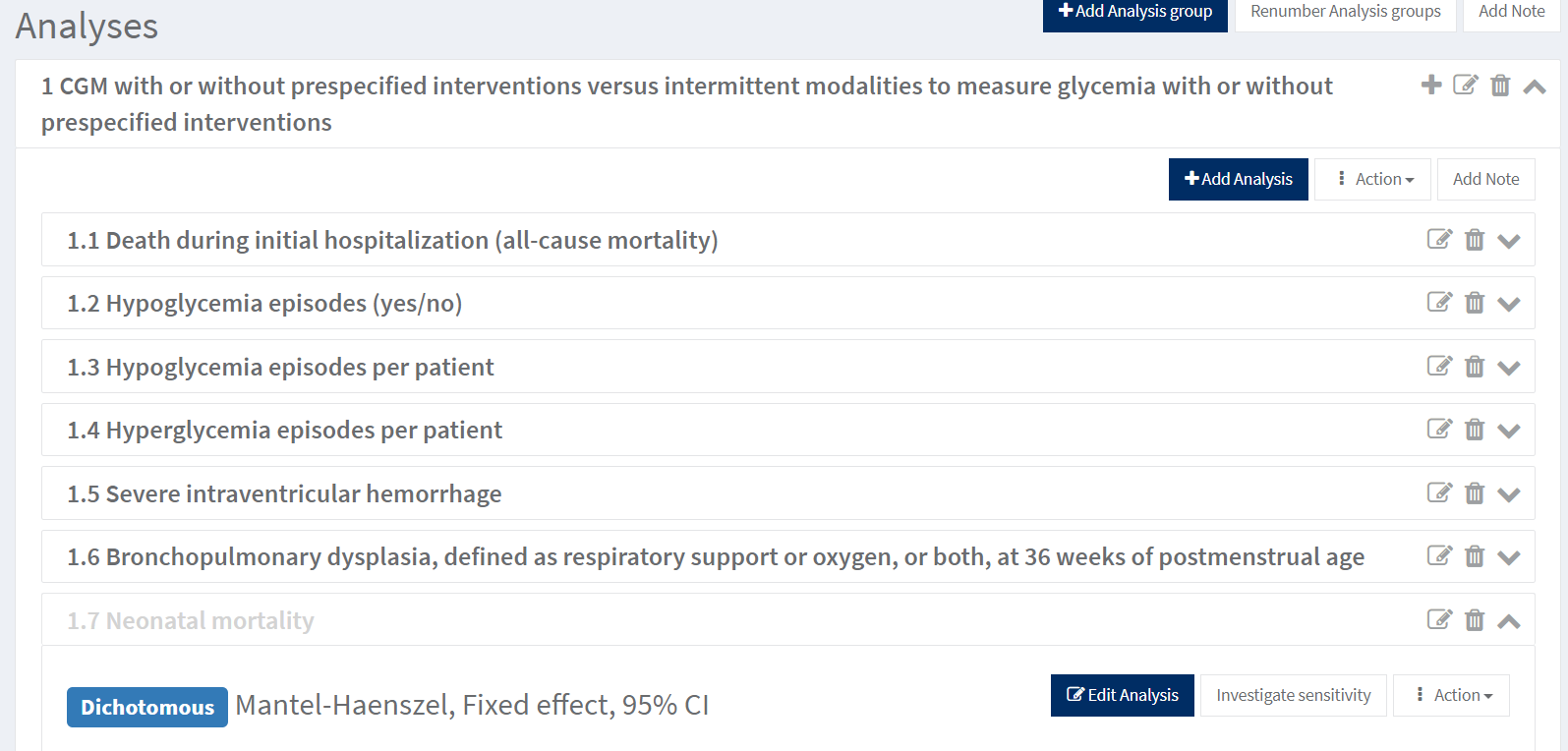Delete the 1.7 Neonatal mortality analysis
The image size is (1568, 751).
(1475, 620)
